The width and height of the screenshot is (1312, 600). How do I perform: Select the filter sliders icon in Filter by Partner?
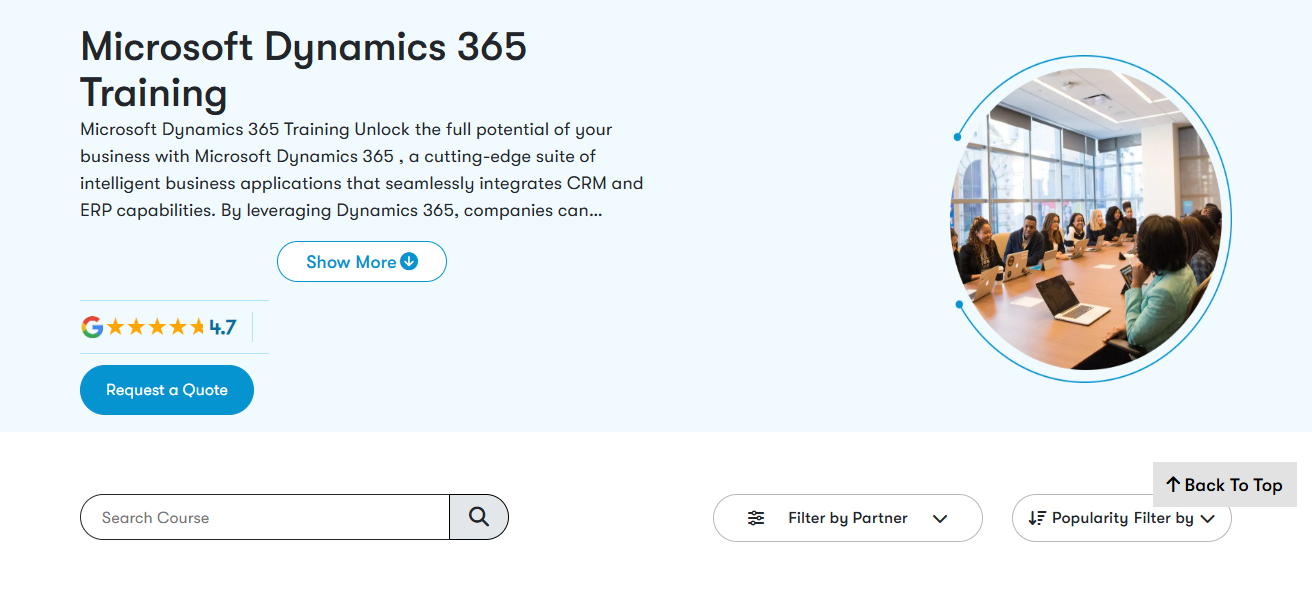pyautogui.click(x=756, y=518)
